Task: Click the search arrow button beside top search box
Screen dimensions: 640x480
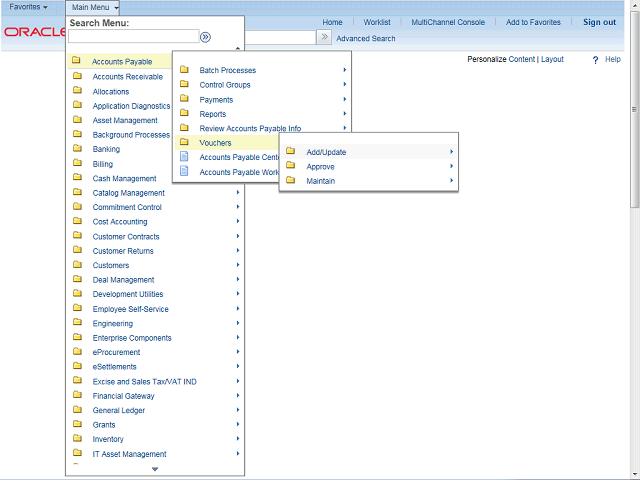Action: tap(324, 37)
